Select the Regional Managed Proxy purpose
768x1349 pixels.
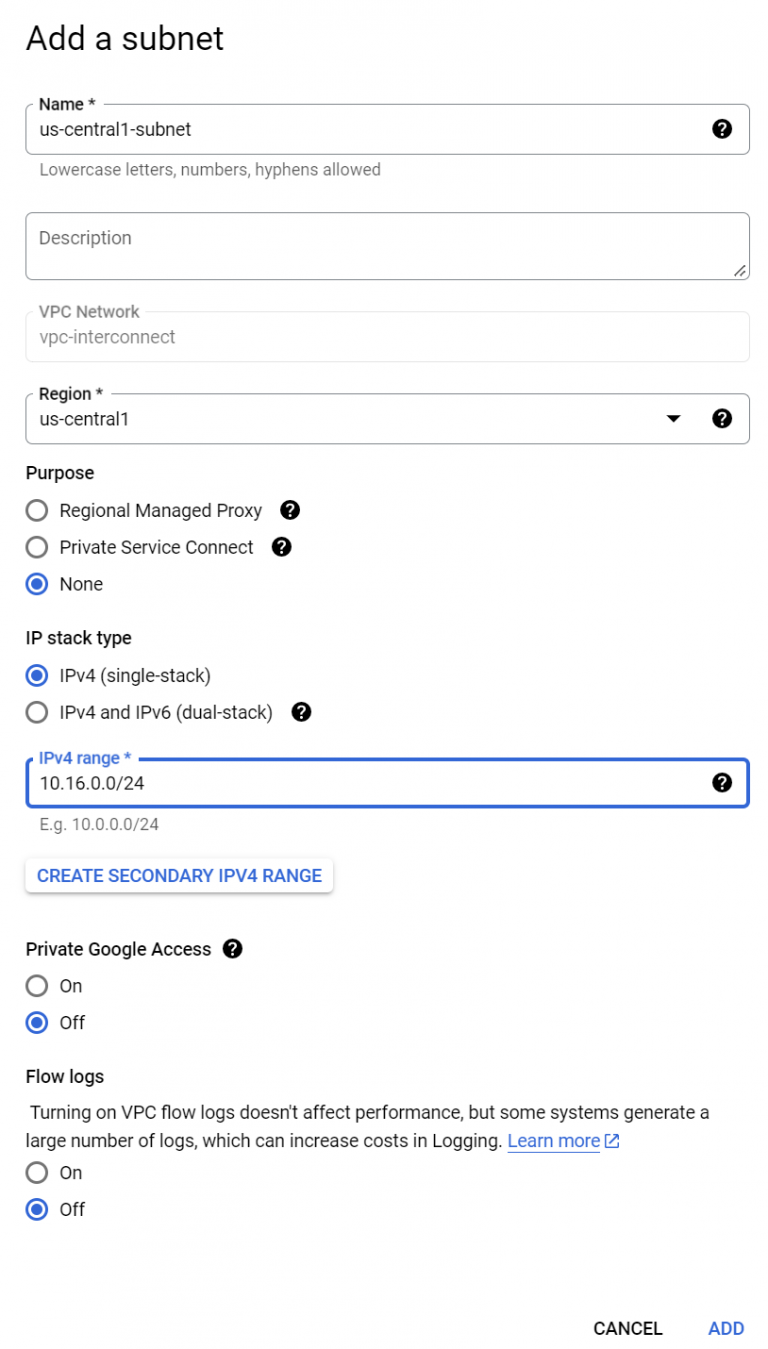point(36,511)
